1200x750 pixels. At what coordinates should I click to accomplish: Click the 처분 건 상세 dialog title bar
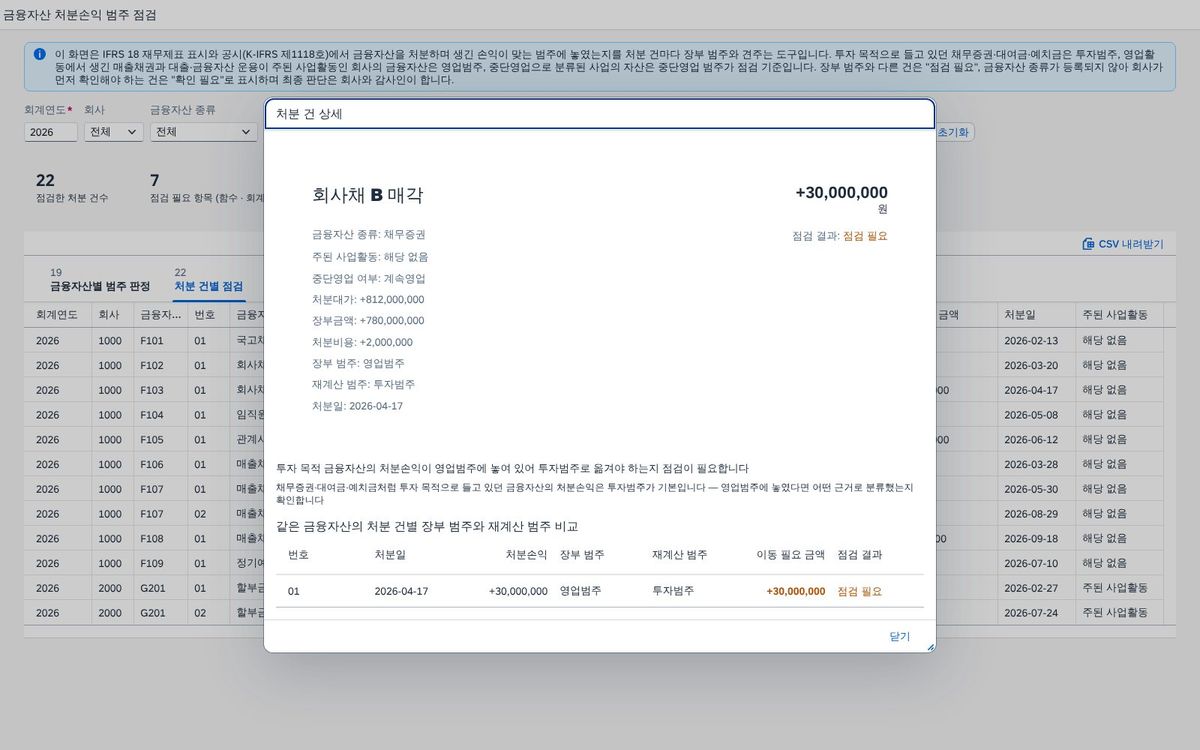point(600,114)
